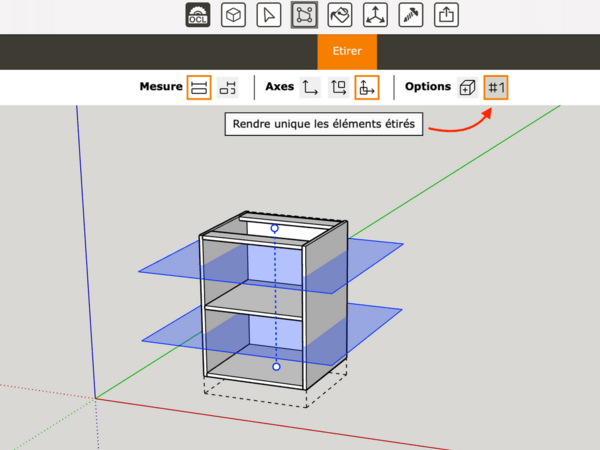Enable the first Mesure mode option
Image resolution: width=600 pixels, height=450 pixels.
(x=199, y=87)
